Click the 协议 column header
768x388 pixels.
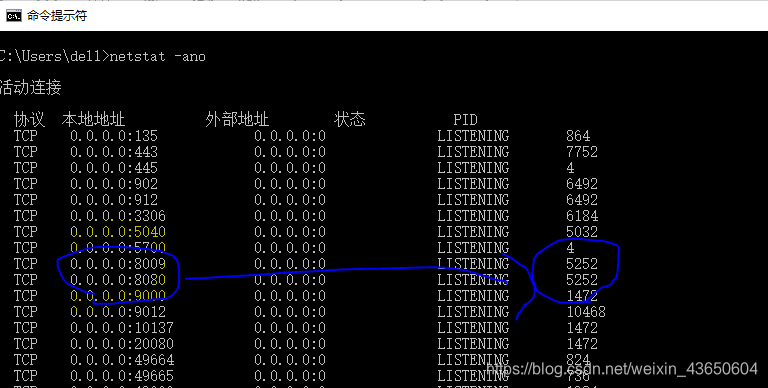[x=29, y=120]
